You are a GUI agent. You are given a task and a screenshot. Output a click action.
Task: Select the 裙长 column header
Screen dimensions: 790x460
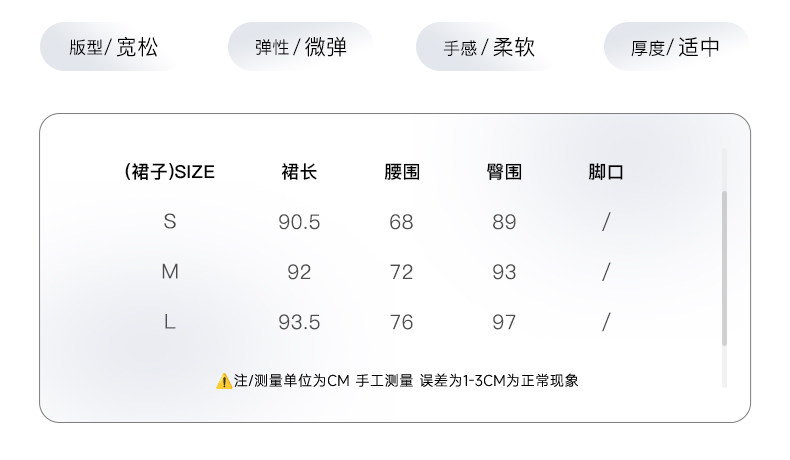pos(299,172)
